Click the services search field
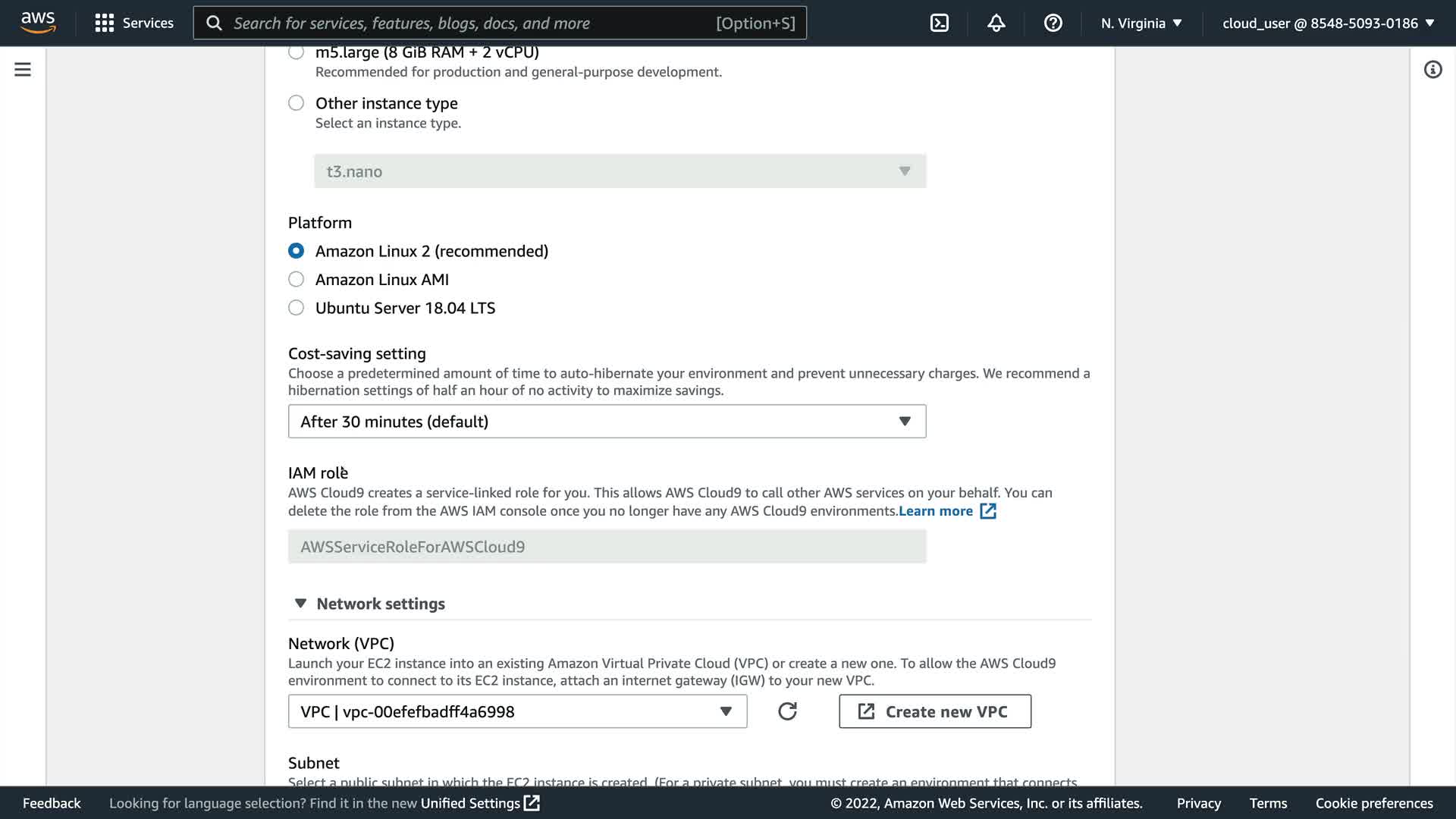Image resolution: width=1456 pixels, height=819 pixels. pos(470,23)
